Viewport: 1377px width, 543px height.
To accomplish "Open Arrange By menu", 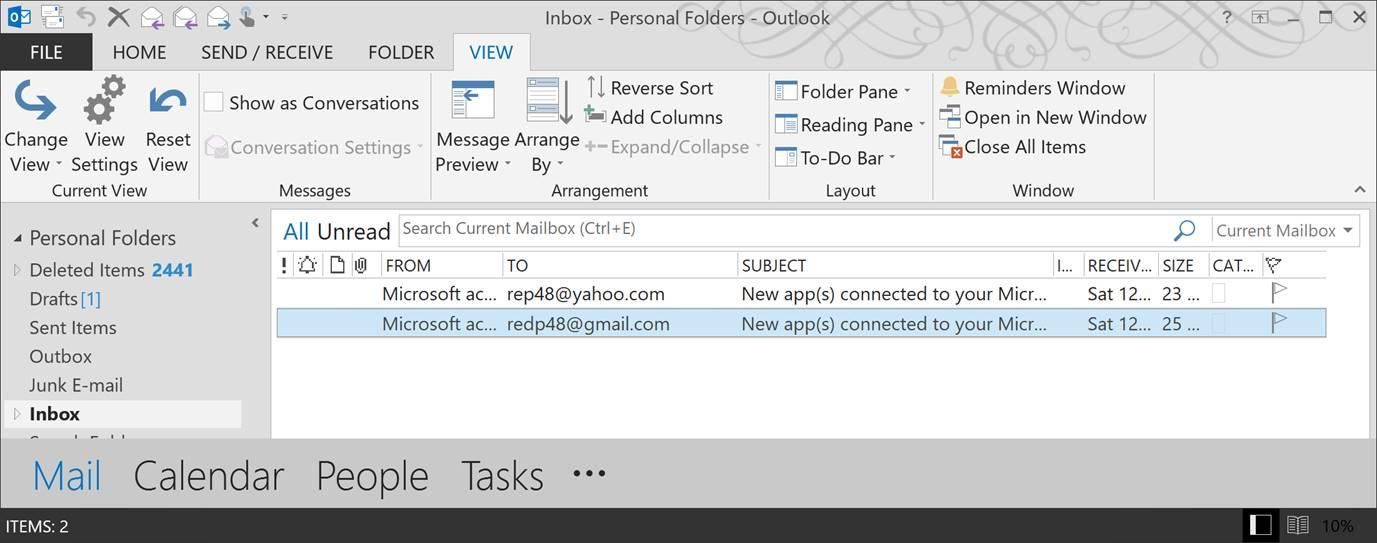I will 547,126.
